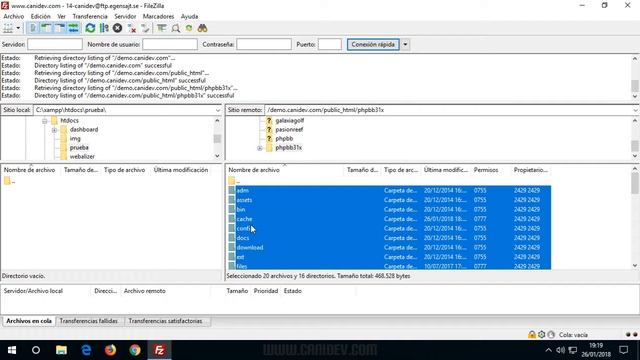This screenshot has height=360, width=640.
Task: Select the galaxiagolf unknown folder icon
Action: [269, 120]
